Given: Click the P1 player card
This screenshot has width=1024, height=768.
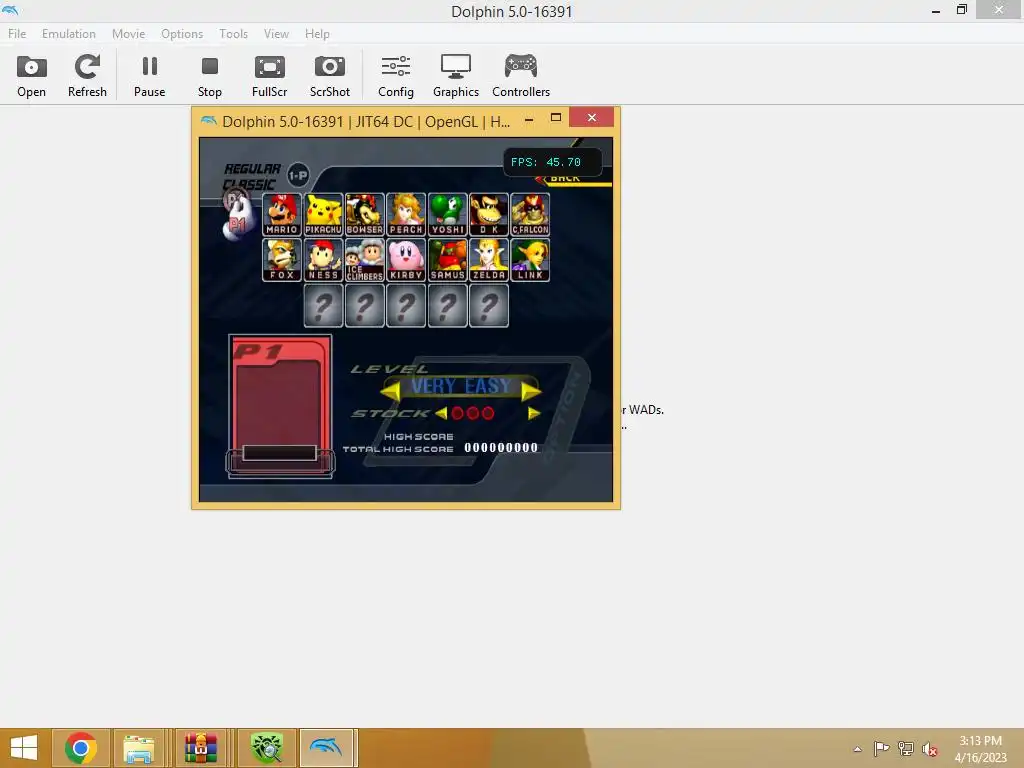Looking at the screenshot, I should coord(280,405).
